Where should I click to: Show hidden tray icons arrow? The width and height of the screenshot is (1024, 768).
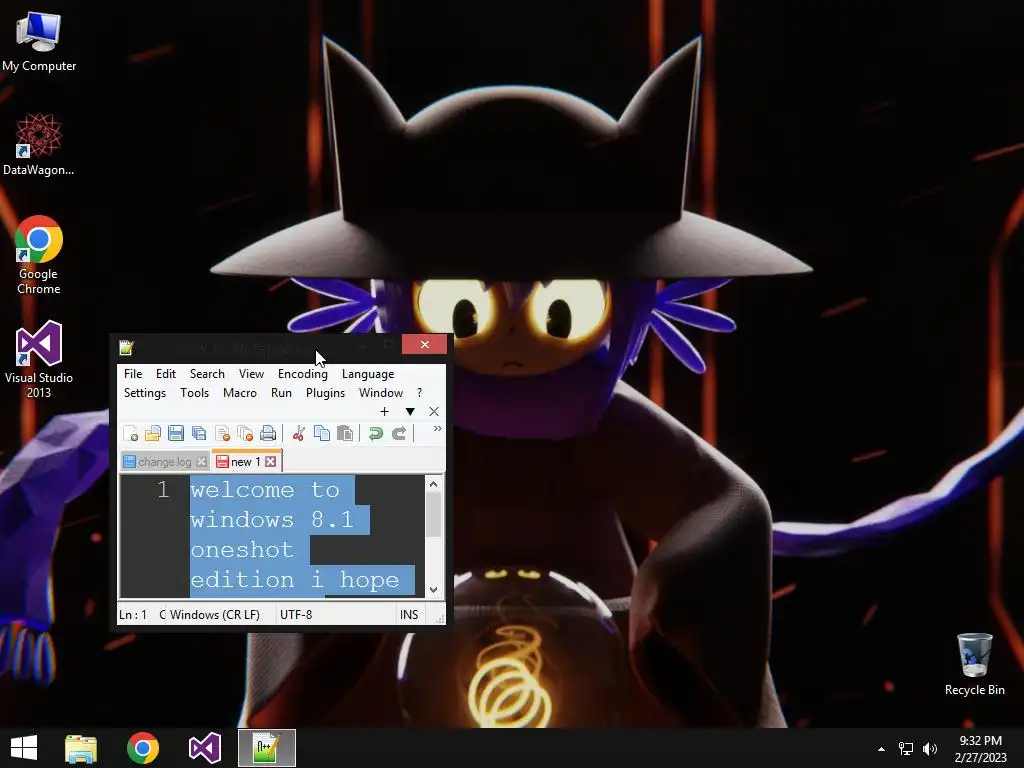881,749
